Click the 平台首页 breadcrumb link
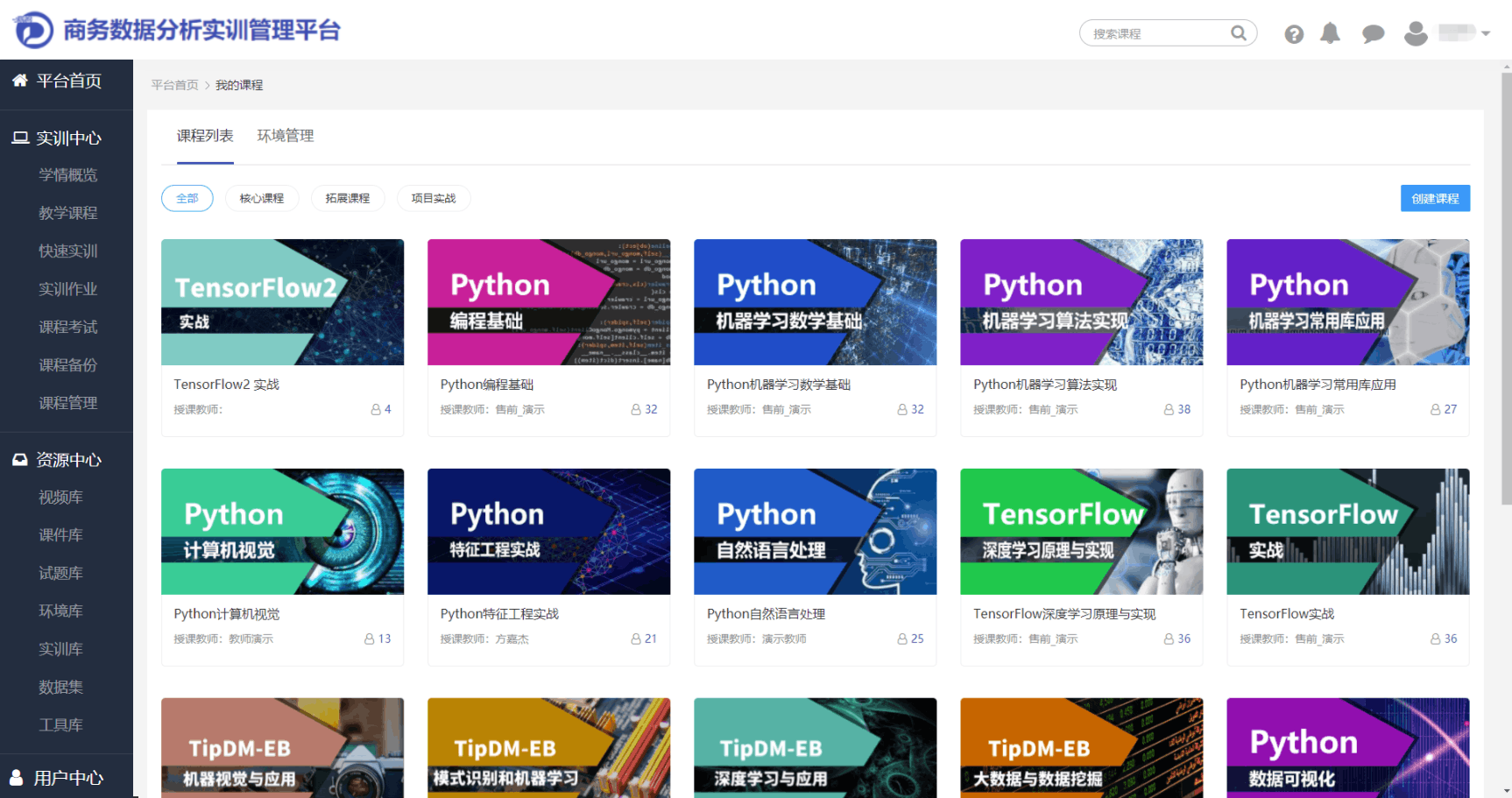The width and height of the screenshot is (1512, 798). (x=174, y=85)
